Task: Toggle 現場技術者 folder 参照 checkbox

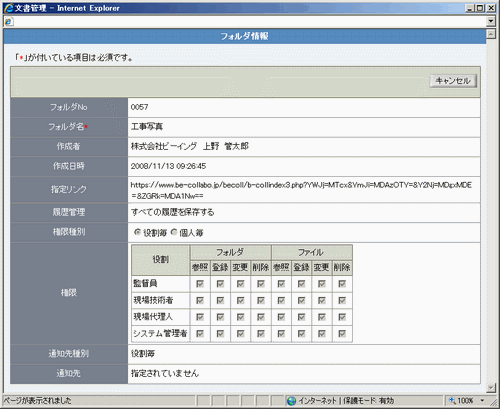Action: click(x=200, y=300)
